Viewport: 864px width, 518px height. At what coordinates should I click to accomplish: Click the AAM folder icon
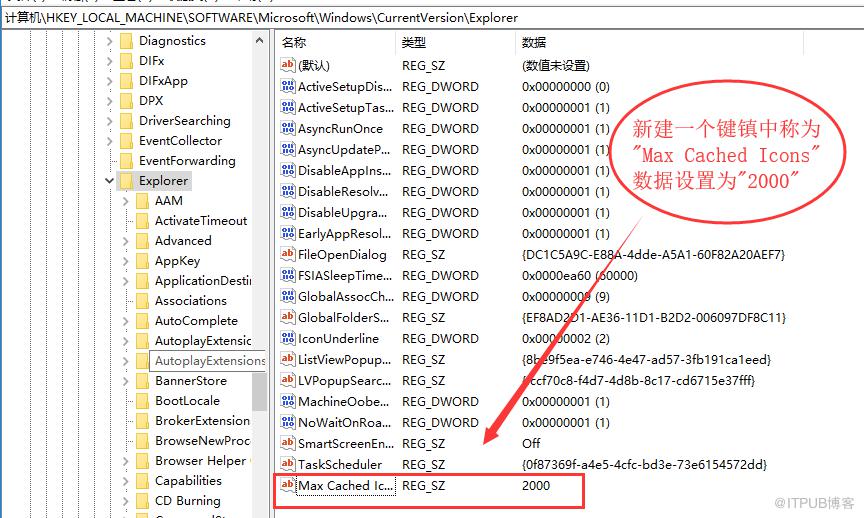tap(142, 201)
